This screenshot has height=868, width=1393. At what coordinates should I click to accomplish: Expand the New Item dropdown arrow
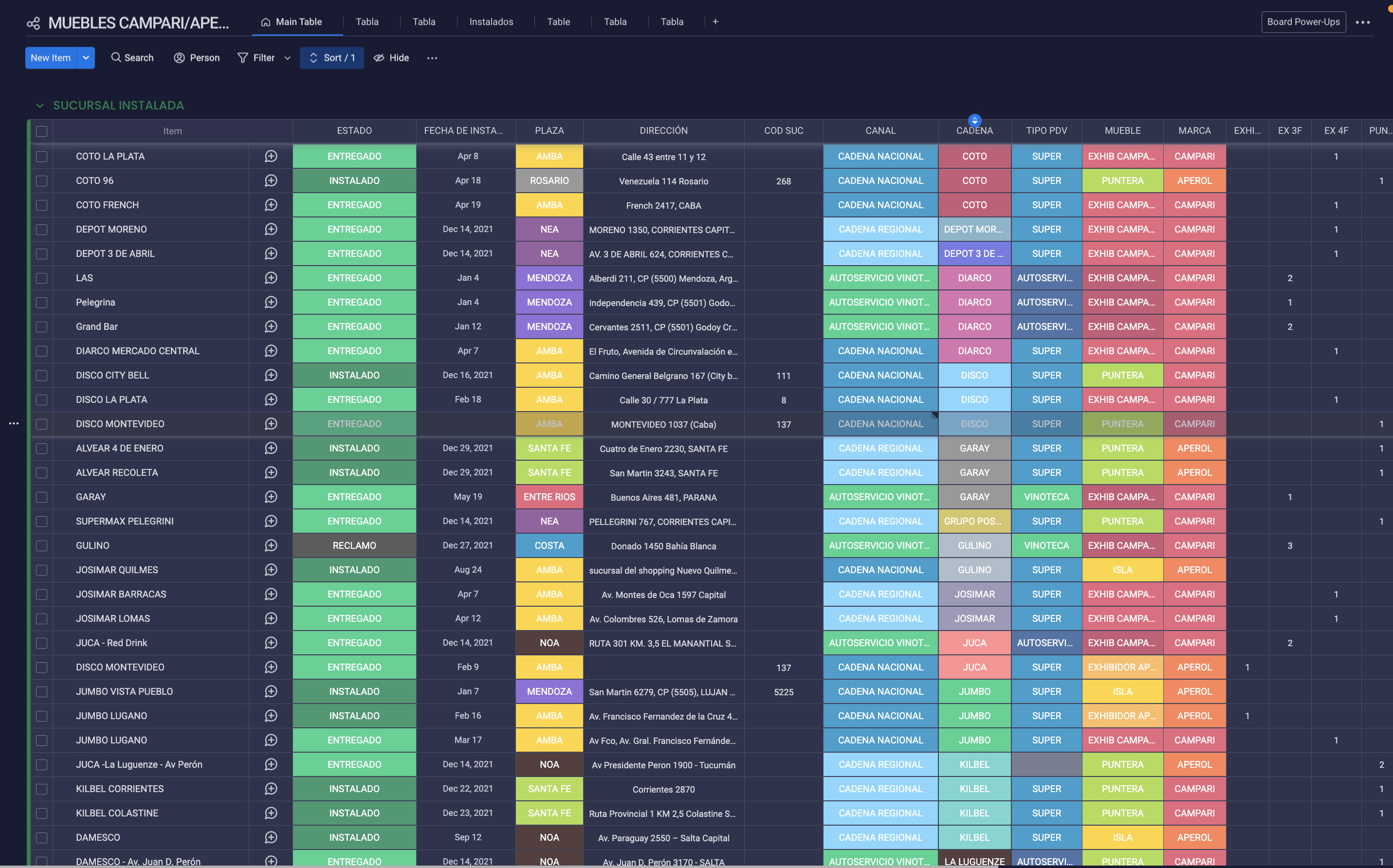tap(86, 57)
